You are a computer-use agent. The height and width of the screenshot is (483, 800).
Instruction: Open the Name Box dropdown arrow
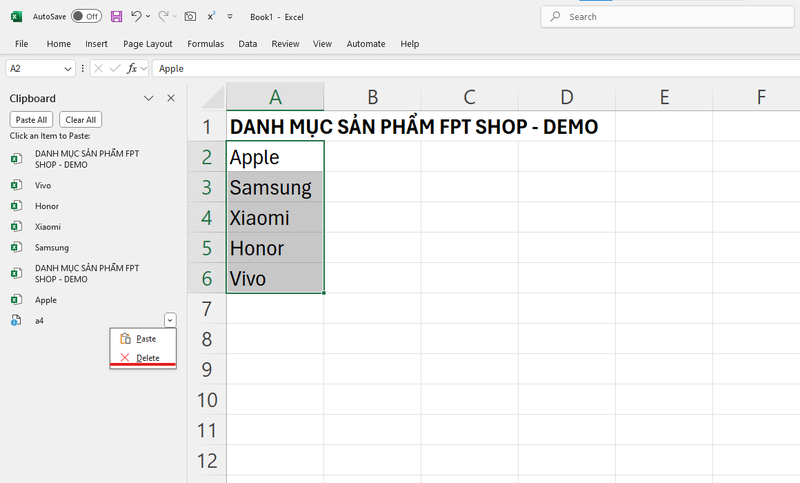click(67, 69)
